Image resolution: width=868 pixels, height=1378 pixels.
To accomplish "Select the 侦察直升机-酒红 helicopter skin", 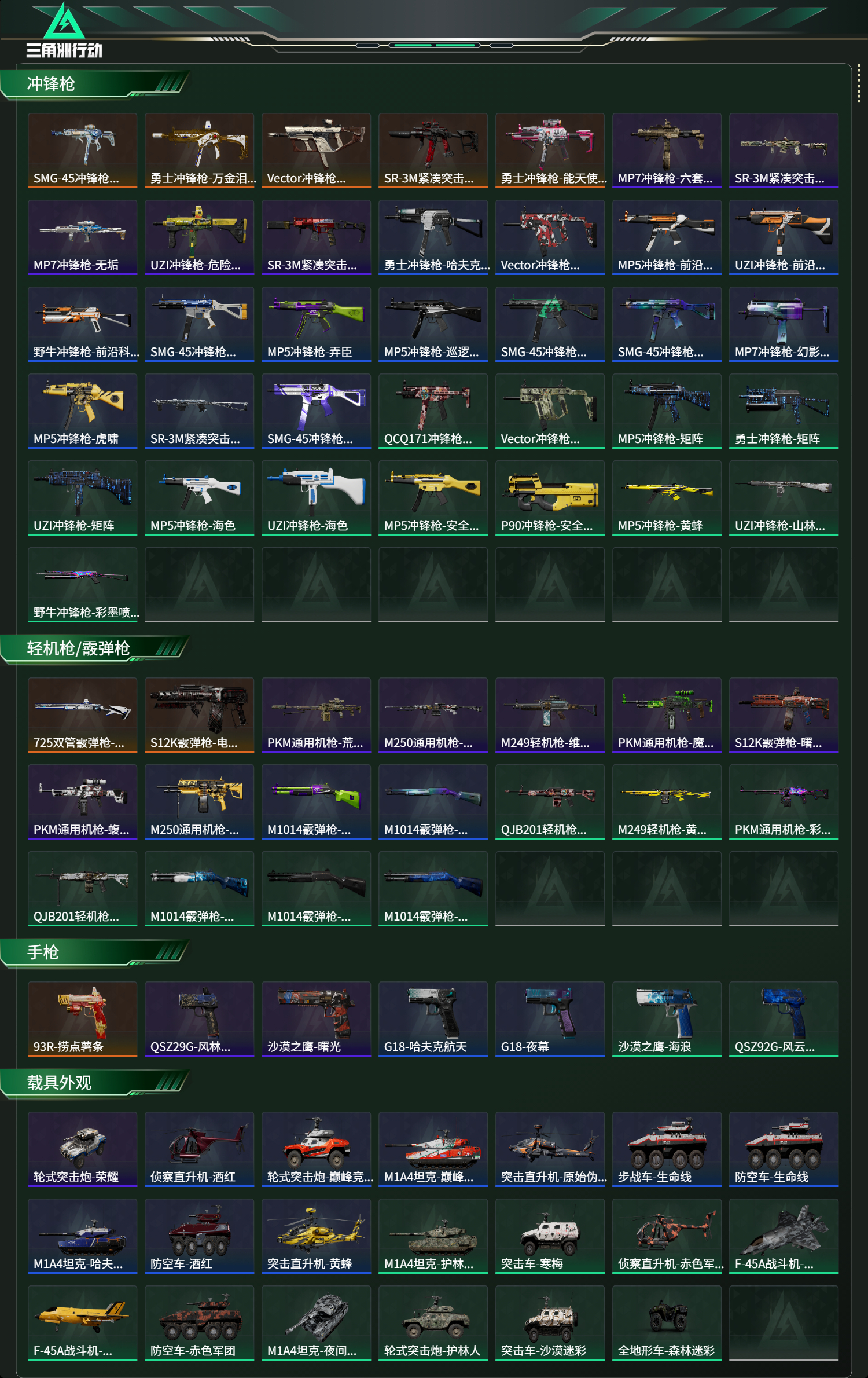I will coord(199,1149).
